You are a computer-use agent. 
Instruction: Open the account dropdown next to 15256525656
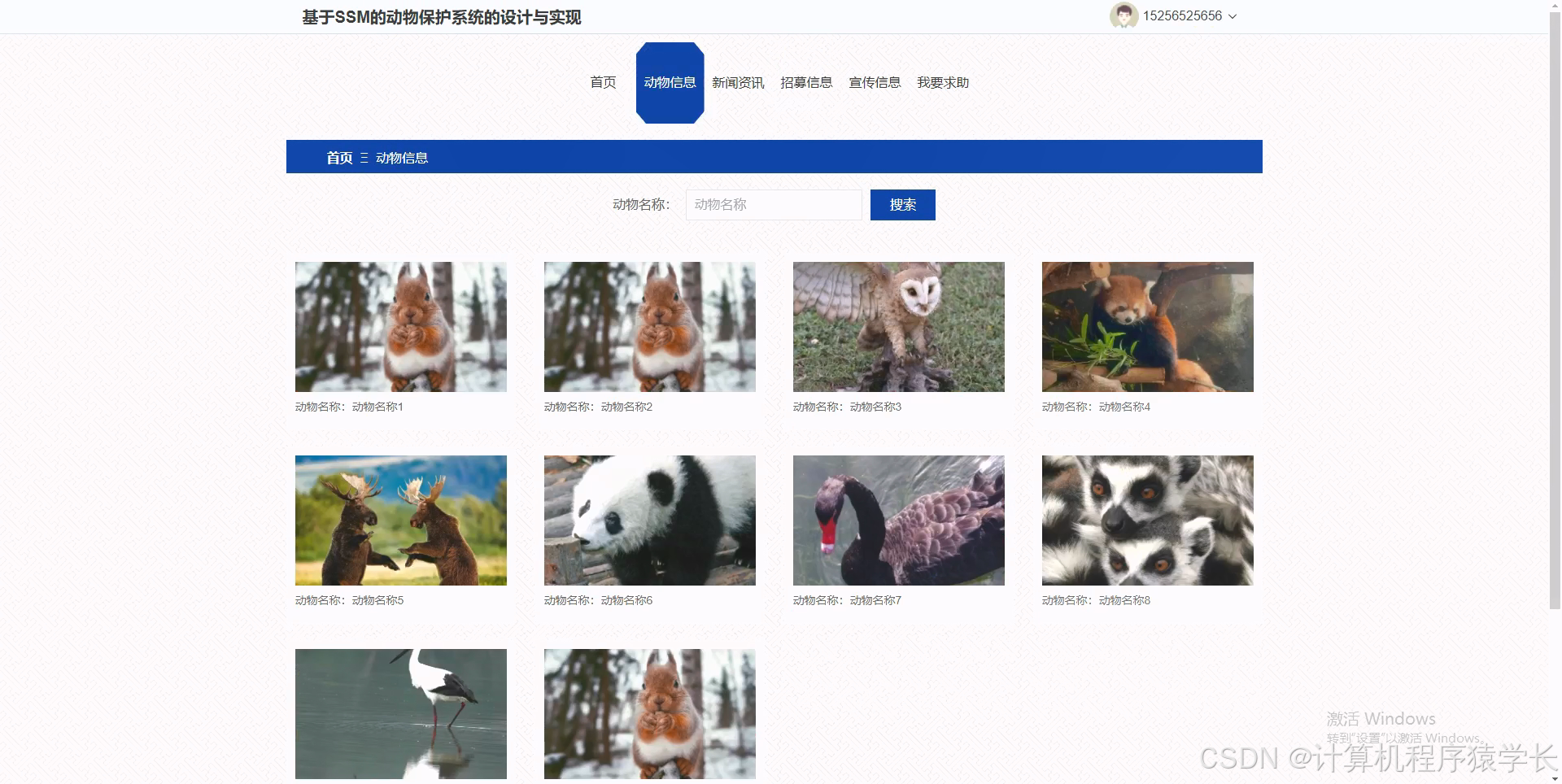click(1233, 15)
